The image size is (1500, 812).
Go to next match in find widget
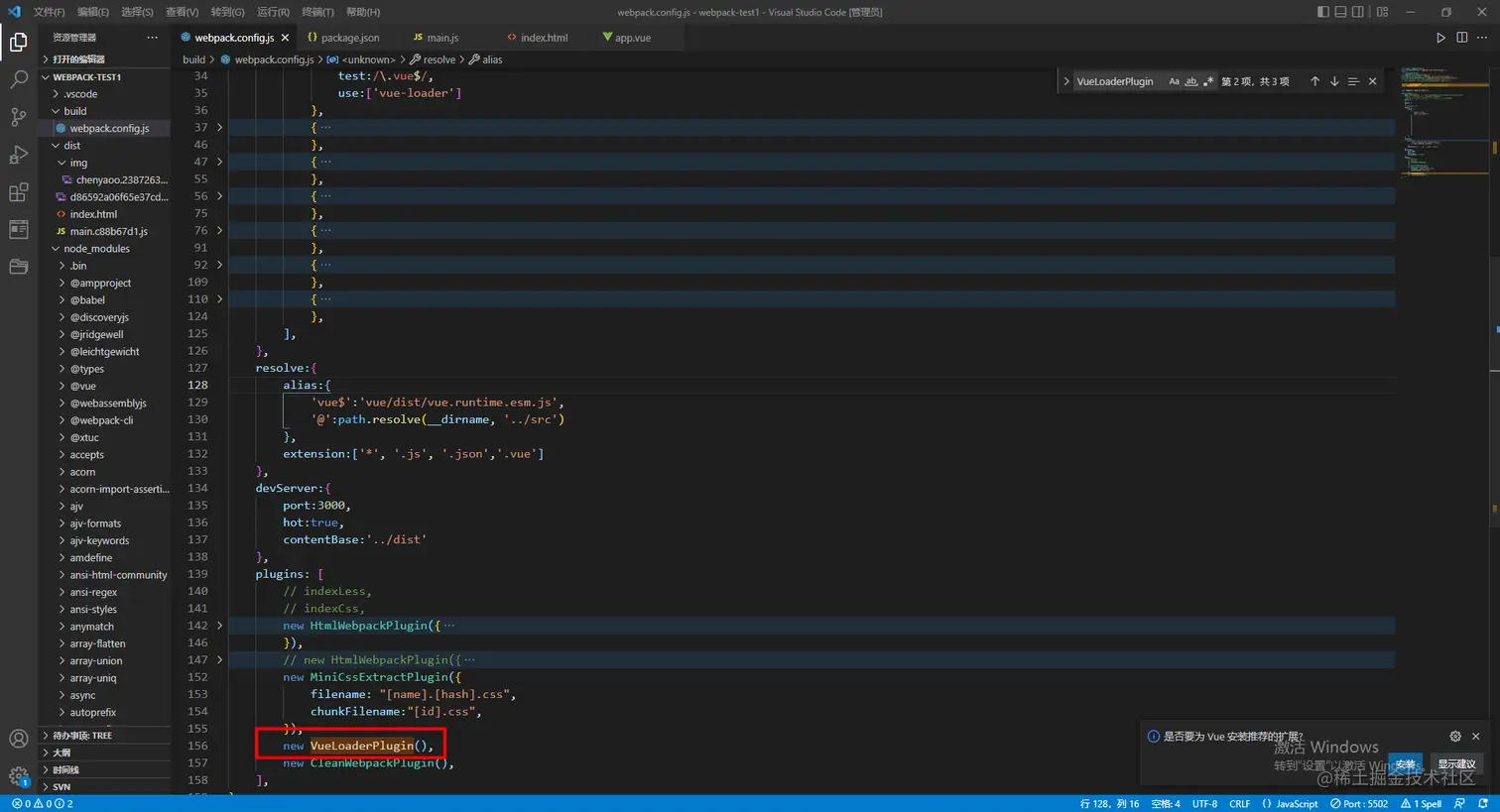pos(1334,81)
